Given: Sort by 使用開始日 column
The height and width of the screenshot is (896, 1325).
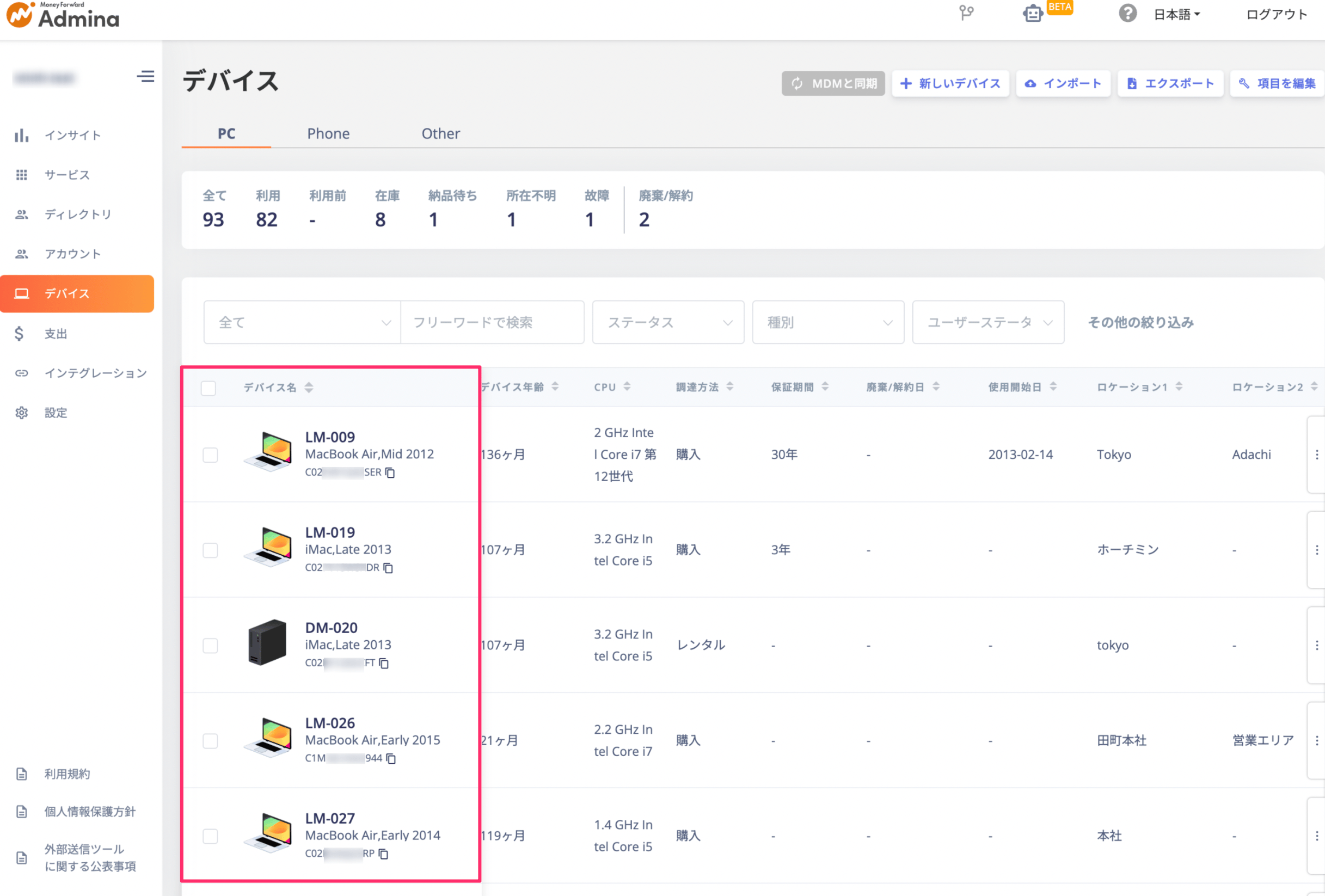Looking at the screenshot, I should [x=1053, y=386].
